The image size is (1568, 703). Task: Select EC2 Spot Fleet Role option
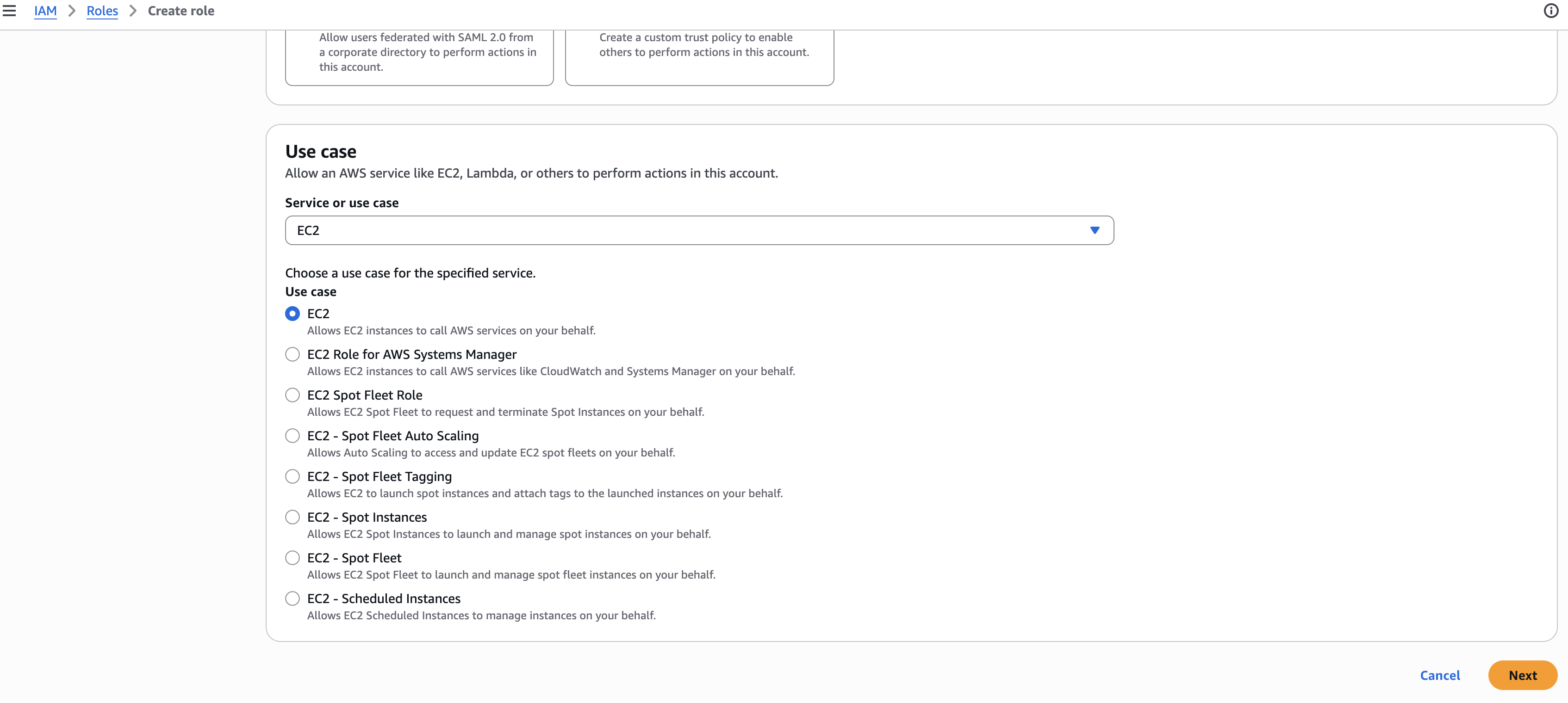click(292, 395)
